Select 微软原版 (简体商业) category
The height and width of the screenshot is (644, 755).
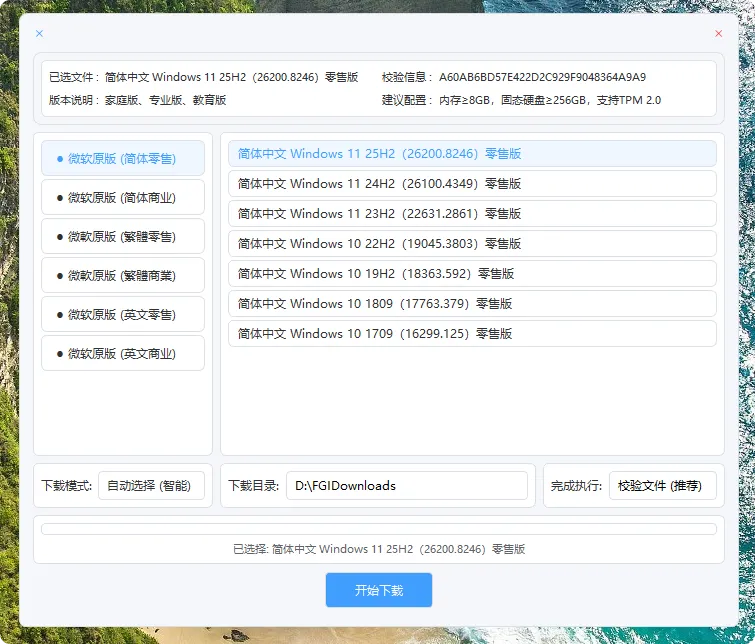click(x=123, y=197)
